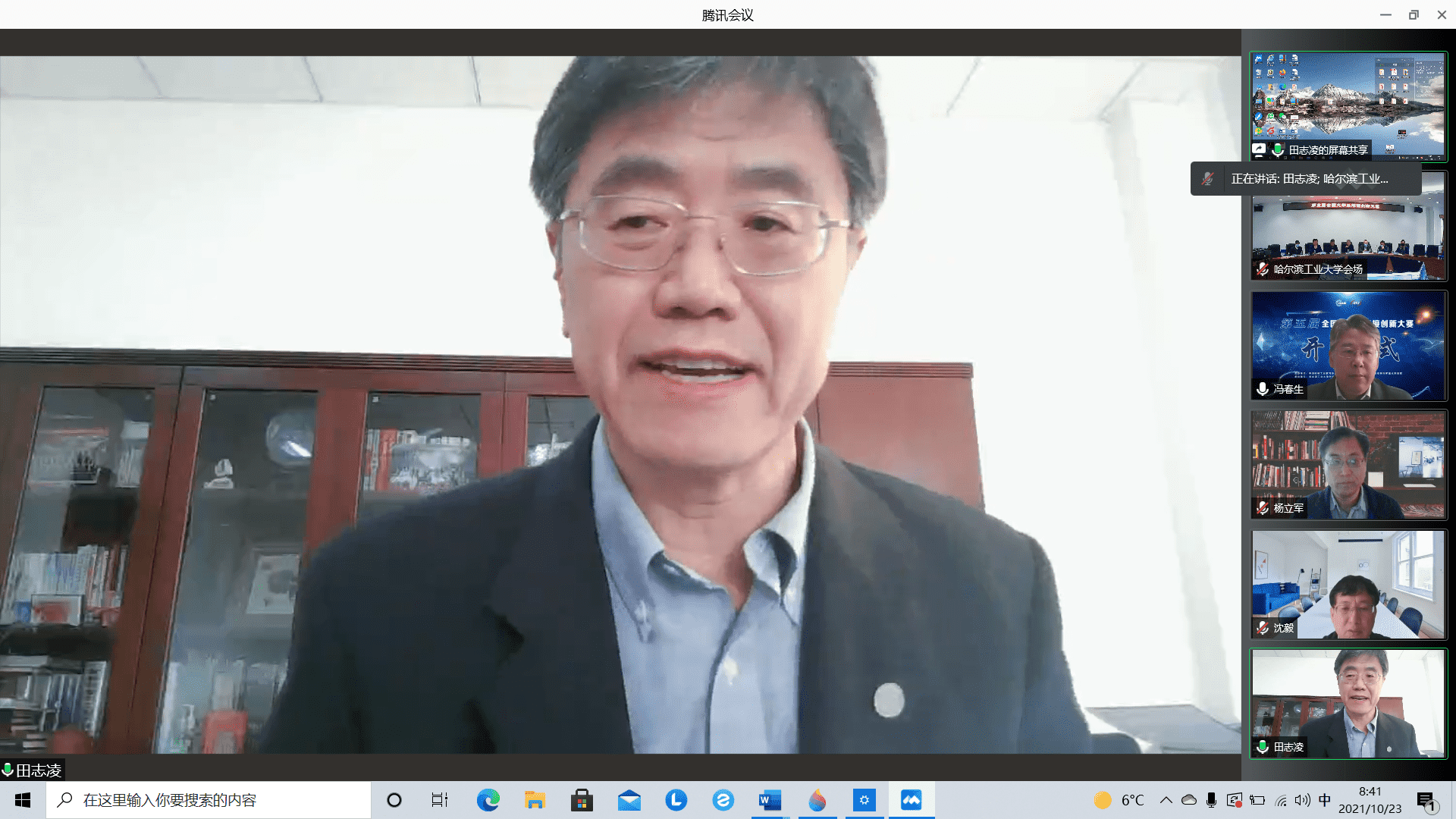Click the Microsoft Edge taskbar icon
The height and width of the screenshot is (819, 1456).
488,800
